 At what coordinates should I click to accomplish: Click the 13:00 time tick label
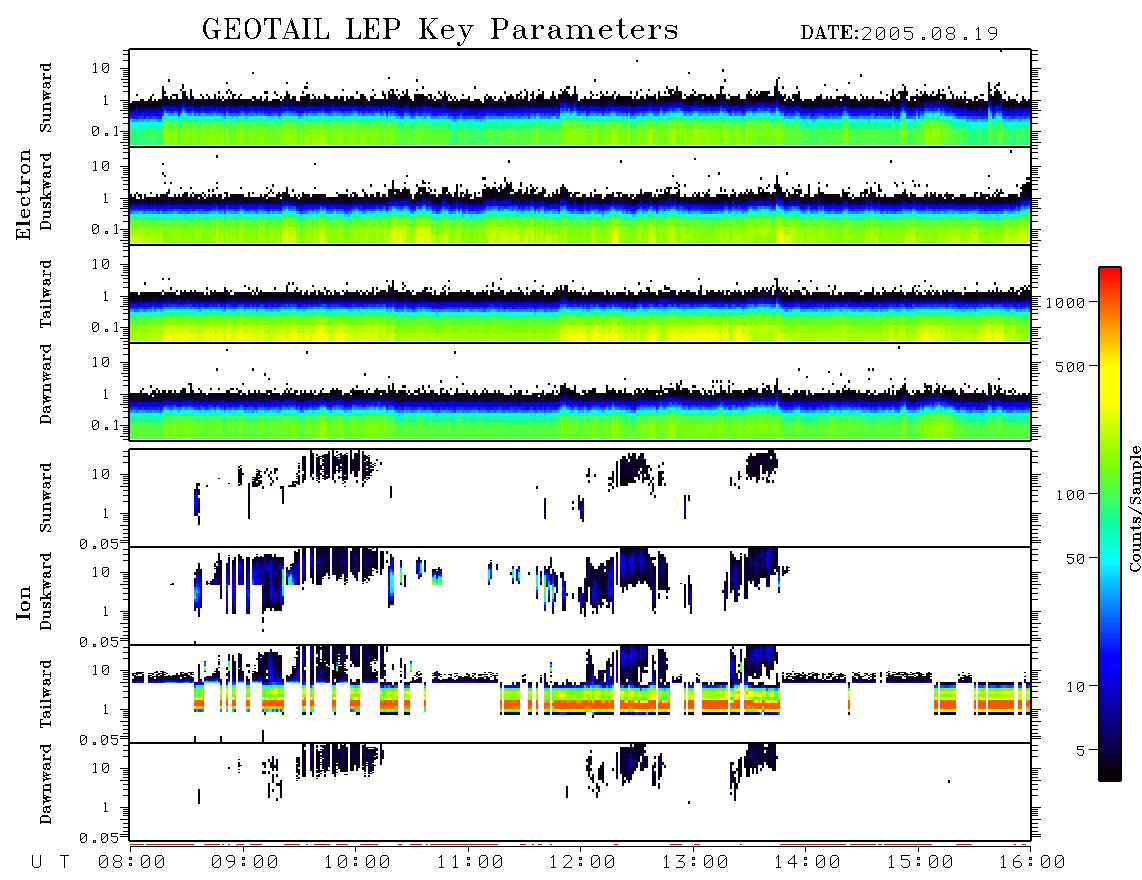pyautogui.click(x=695, y=862)
